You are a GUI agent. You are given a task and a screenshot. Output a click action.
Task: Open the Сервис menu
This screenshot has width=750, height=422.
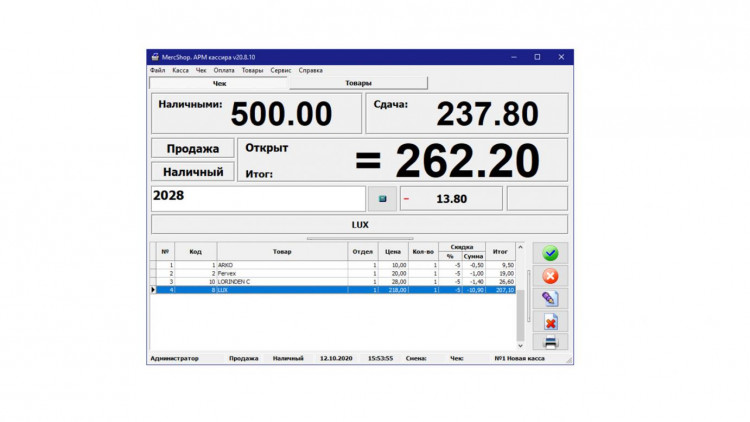[281, 71]
